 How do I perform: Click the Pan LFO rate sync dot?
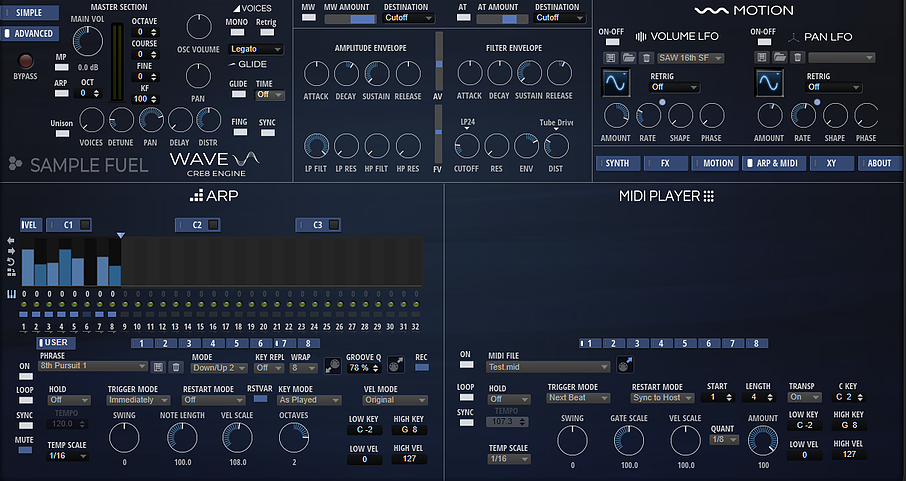pos(817,102)
